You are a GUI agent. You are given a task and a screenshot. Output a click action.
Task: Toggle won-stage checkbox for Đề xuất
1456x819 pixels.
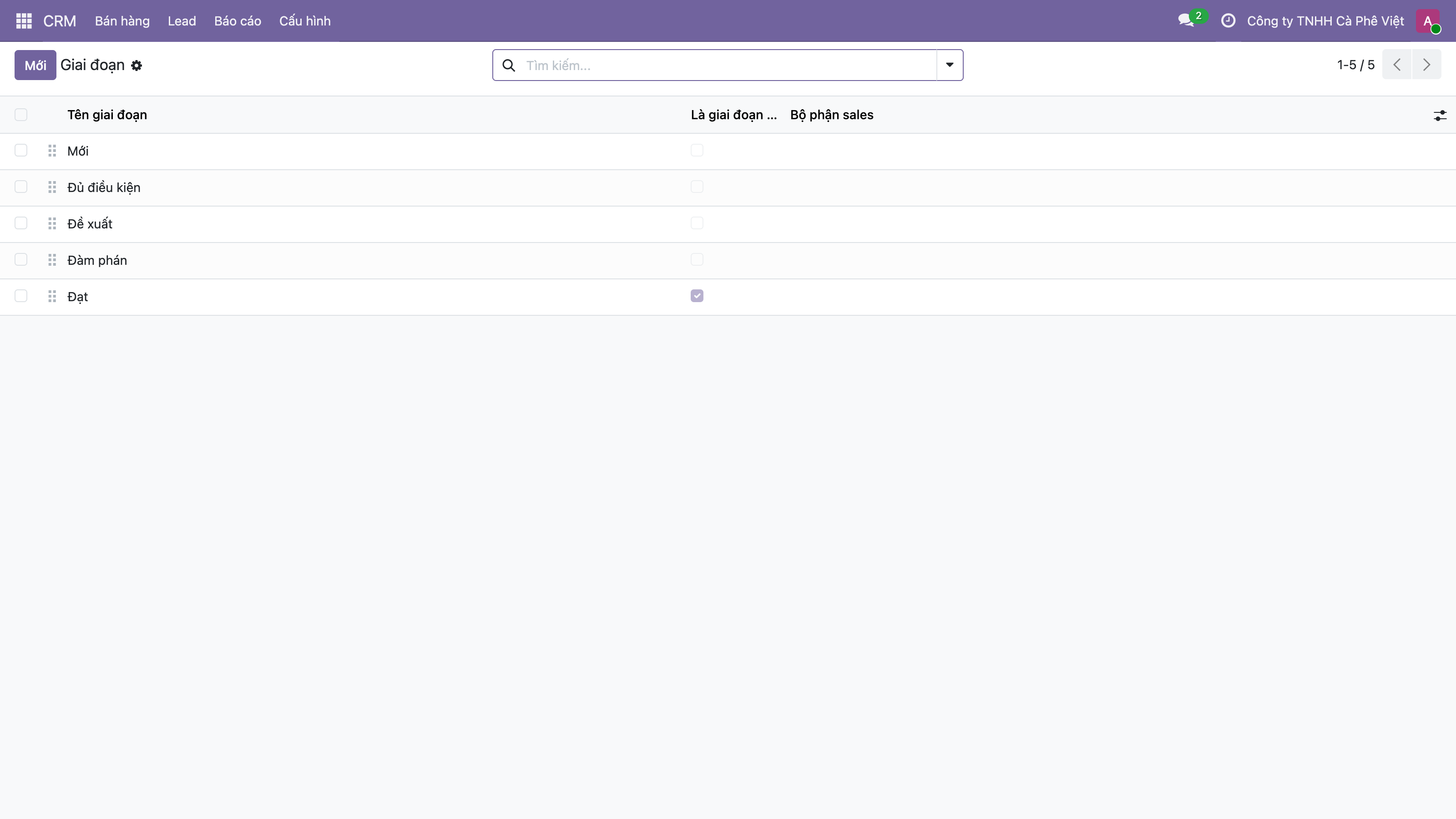[x=697, y=223]
